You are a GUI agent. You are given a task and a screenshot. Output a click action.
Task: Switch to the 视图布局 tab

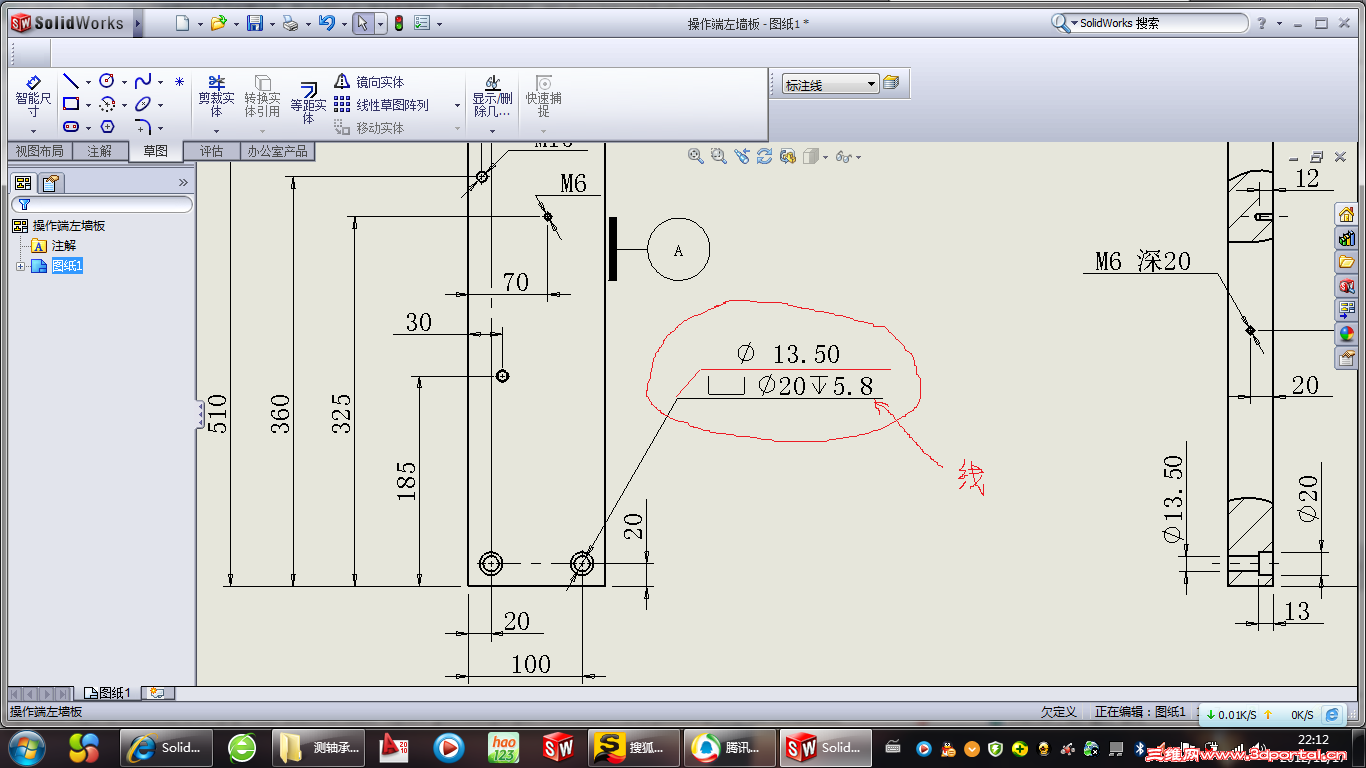[x=39, y=151]
